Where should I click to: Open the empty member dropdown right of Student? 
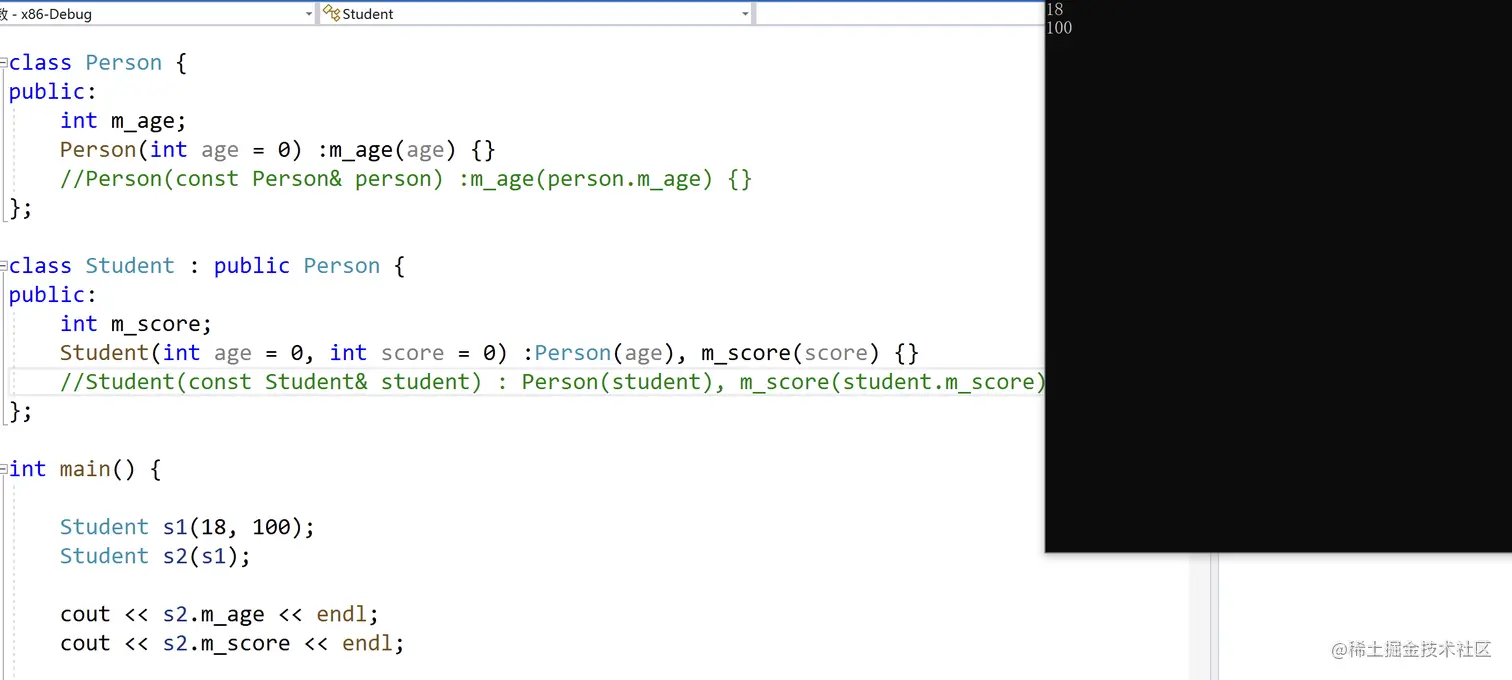pos(899,14)
